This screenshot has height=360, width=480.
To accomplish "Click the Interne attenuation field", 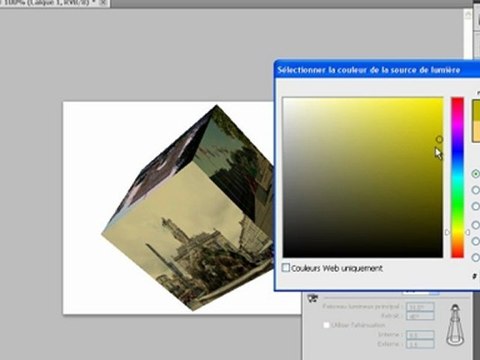I will pyautogui.click(x=420, y=334).
